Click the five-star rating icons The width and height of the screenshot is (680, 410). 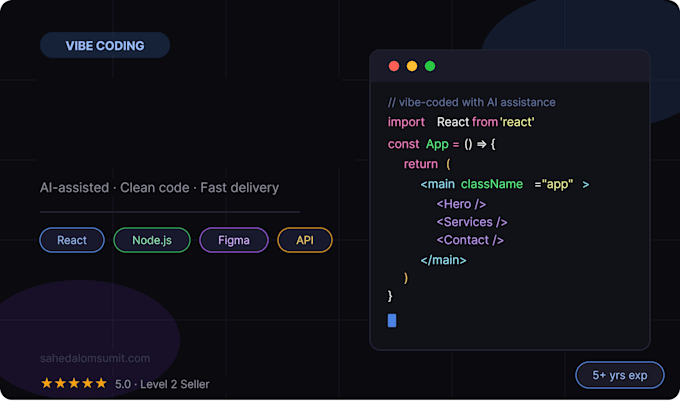[x=74, y=384]
